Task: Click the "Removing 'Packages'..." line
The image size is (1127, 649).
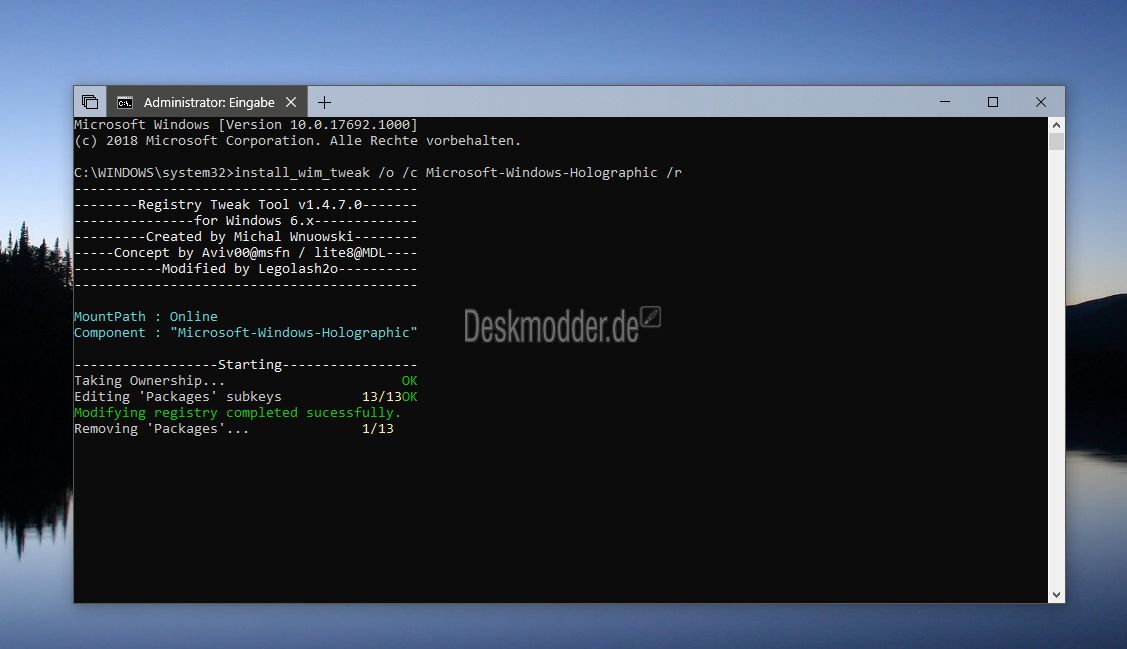Action: click(234, 428)
